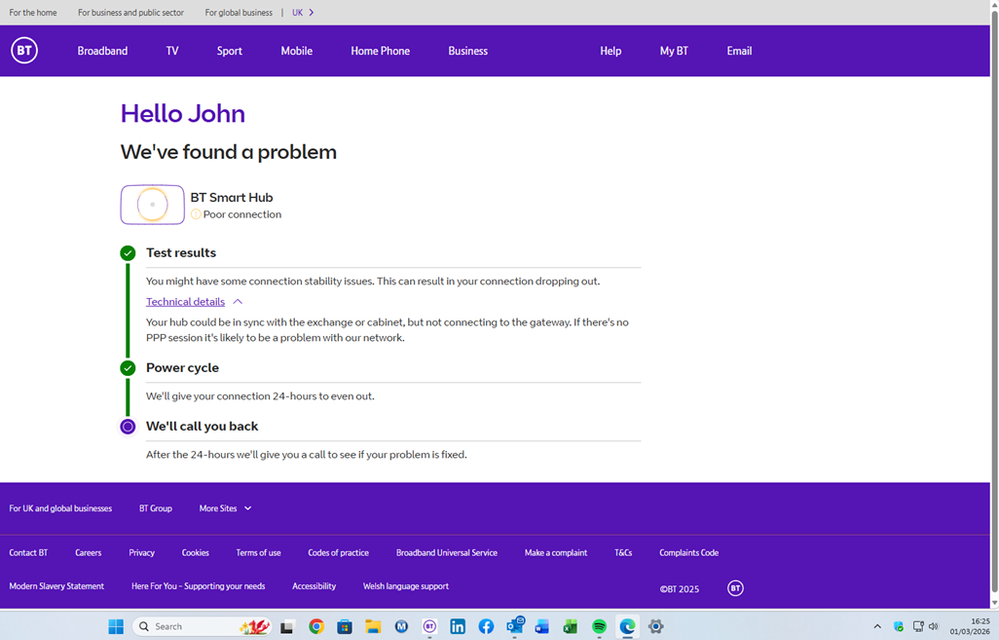Screen dimensions: 999x640
Task: Open Microsoft Excel from the taskbar
Action: point(570,627)
